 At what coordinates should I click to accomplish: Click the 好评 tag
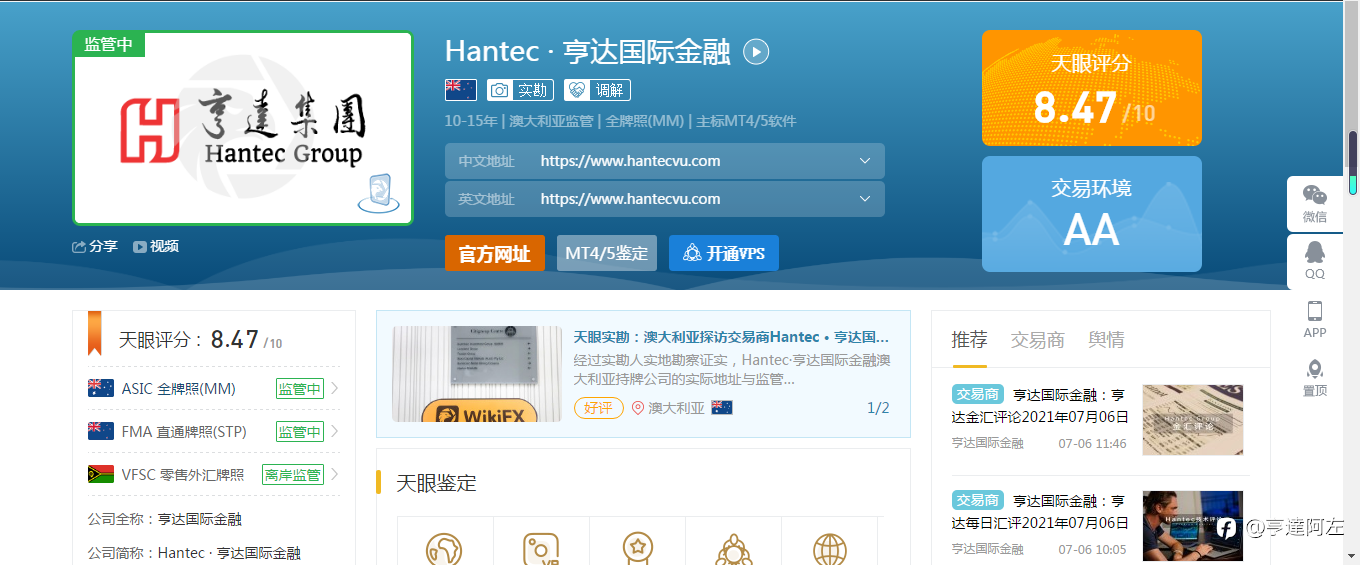coord(599,408)
